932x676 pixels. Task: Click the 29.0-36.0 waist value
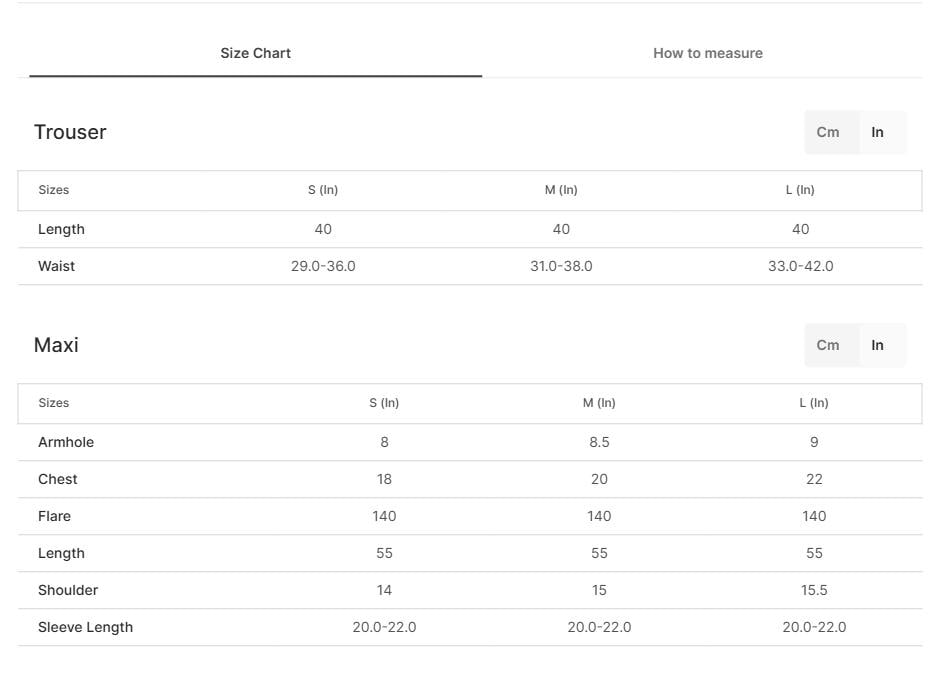pos(323,266)
